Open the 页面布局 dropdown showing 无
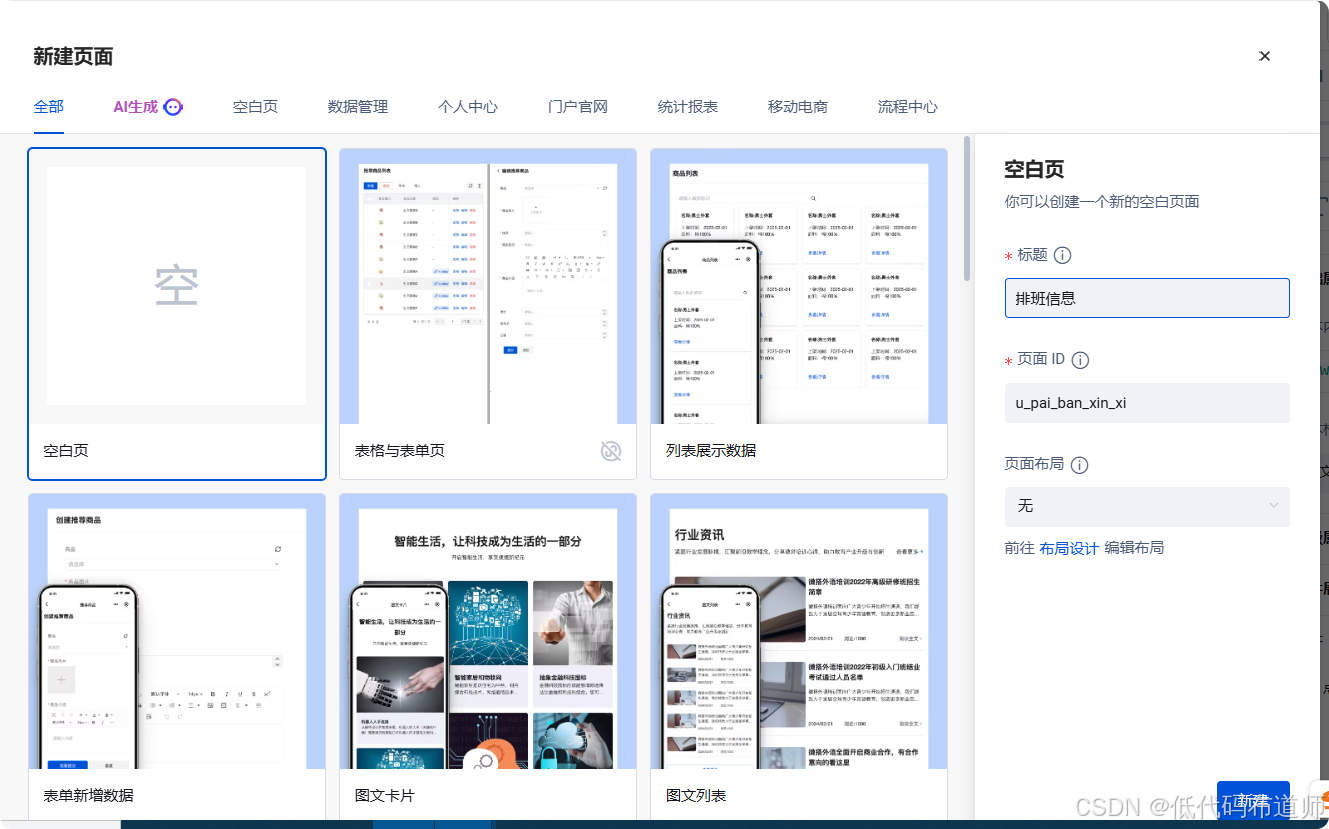Image resolution: width=1329 pixels, height=829 pixels. 1146,507
